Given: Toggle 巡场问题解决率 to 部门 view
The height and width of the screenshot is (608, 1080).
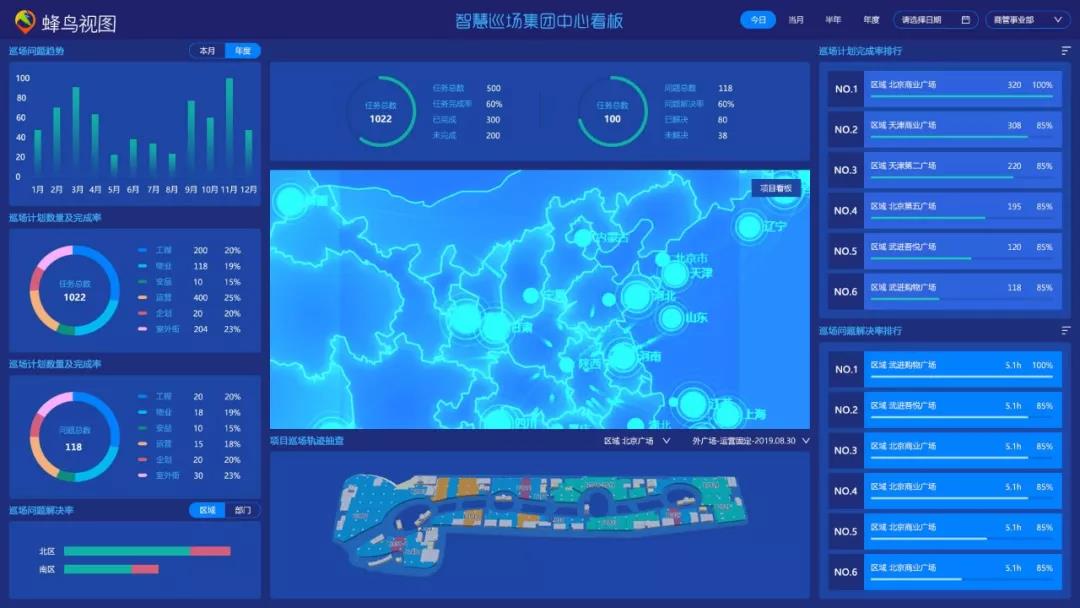Looking at the screenshot, I should [x=243, y=510].
